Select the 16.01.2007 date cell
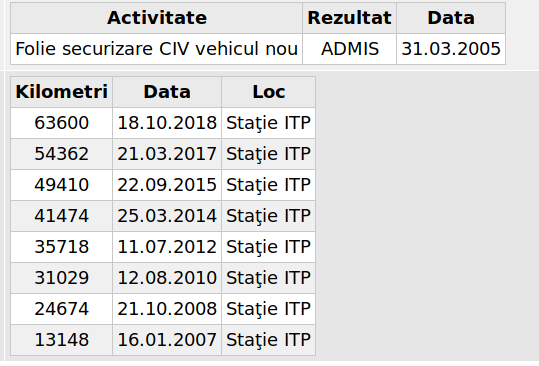539x366 pixels. (167, 340)
